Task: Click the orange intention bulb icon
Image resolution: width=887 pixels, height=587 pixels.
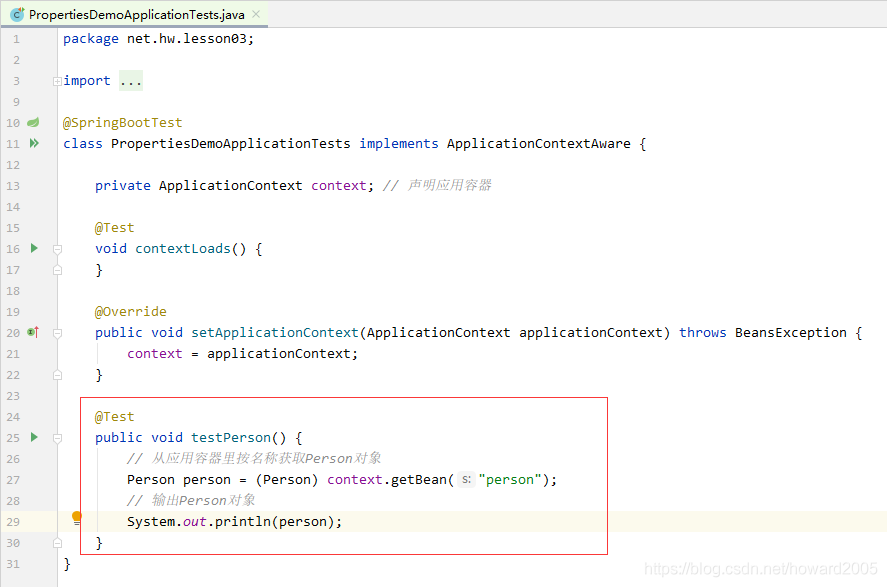Action: pyautogui.click(x=77, y=517)
